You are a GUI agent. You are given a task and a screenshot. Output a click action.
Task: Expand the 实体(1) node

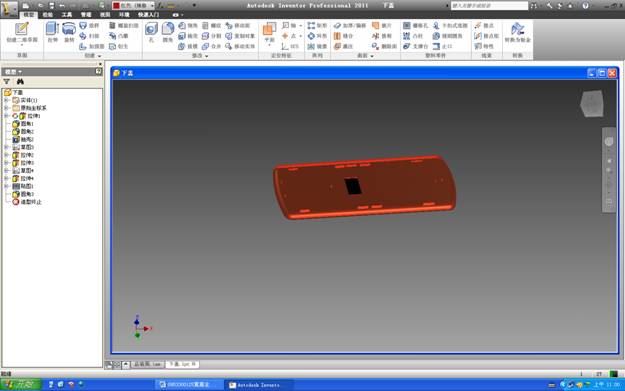point(6,100)
